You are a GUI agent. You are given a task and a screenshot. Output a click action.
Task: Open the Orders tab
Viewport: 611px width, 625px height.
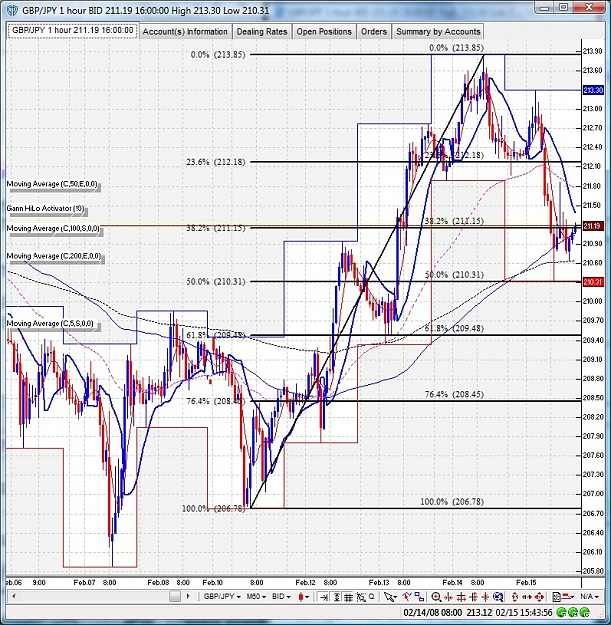pos(374,31)
